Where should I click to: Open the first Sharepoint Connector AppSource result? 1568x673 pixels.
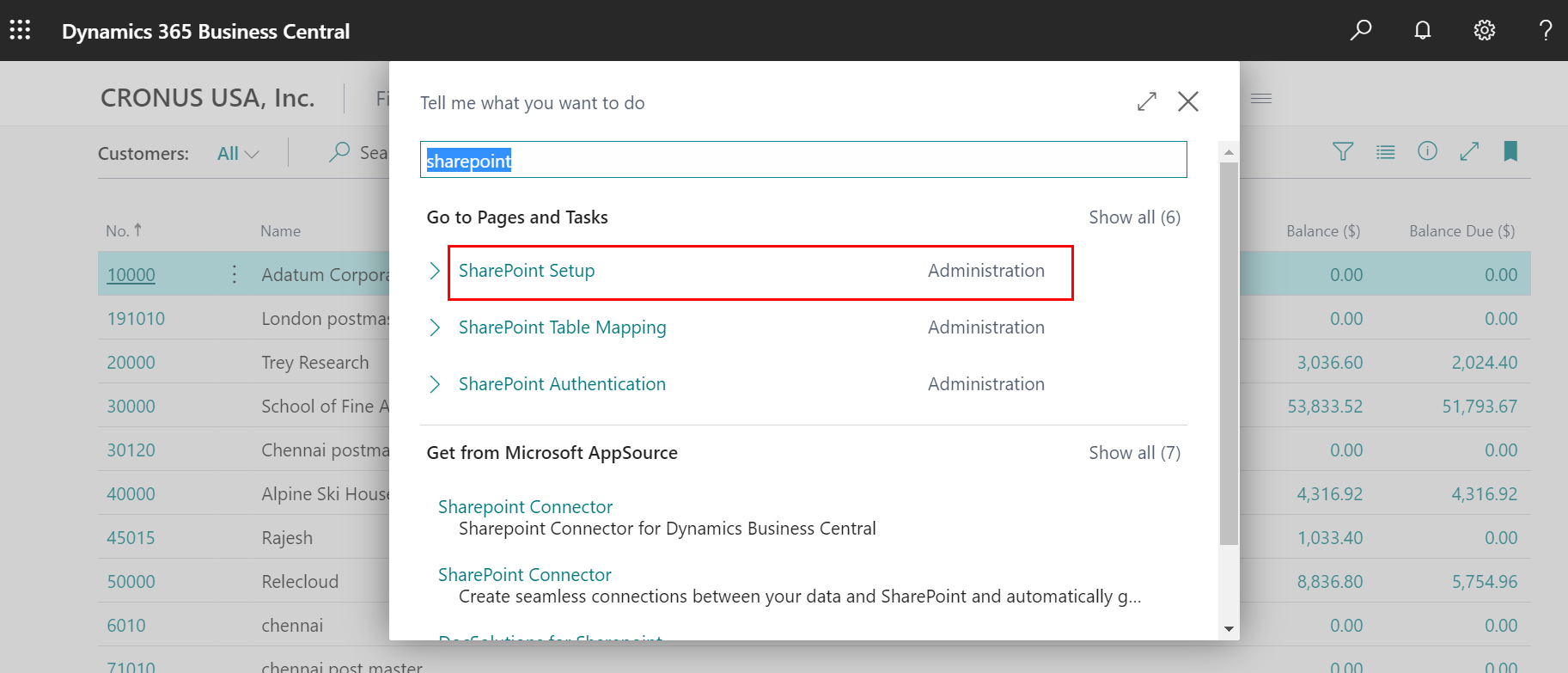click(525, 507)
